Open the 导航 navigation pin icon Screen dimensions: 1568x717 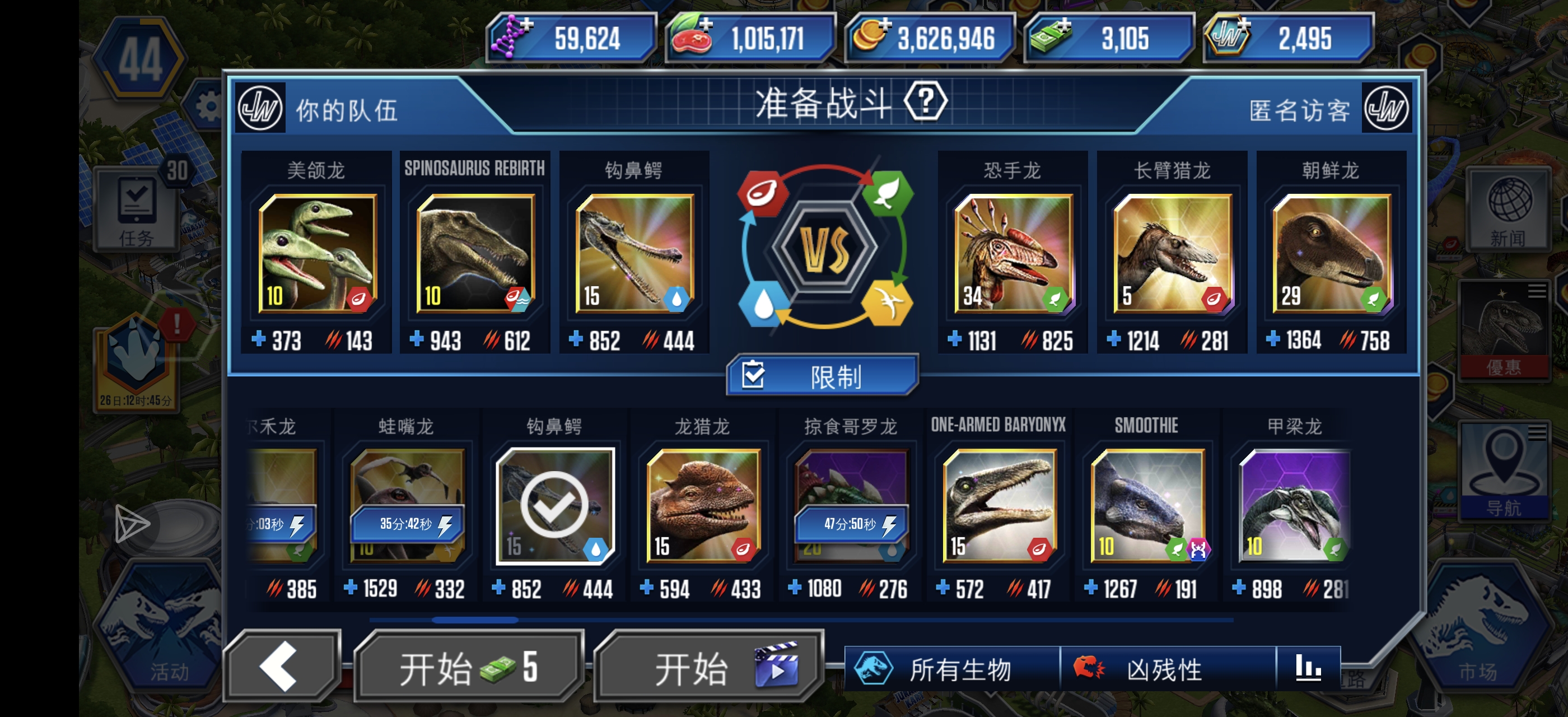pyautogui.click(x=1504, y=472)
